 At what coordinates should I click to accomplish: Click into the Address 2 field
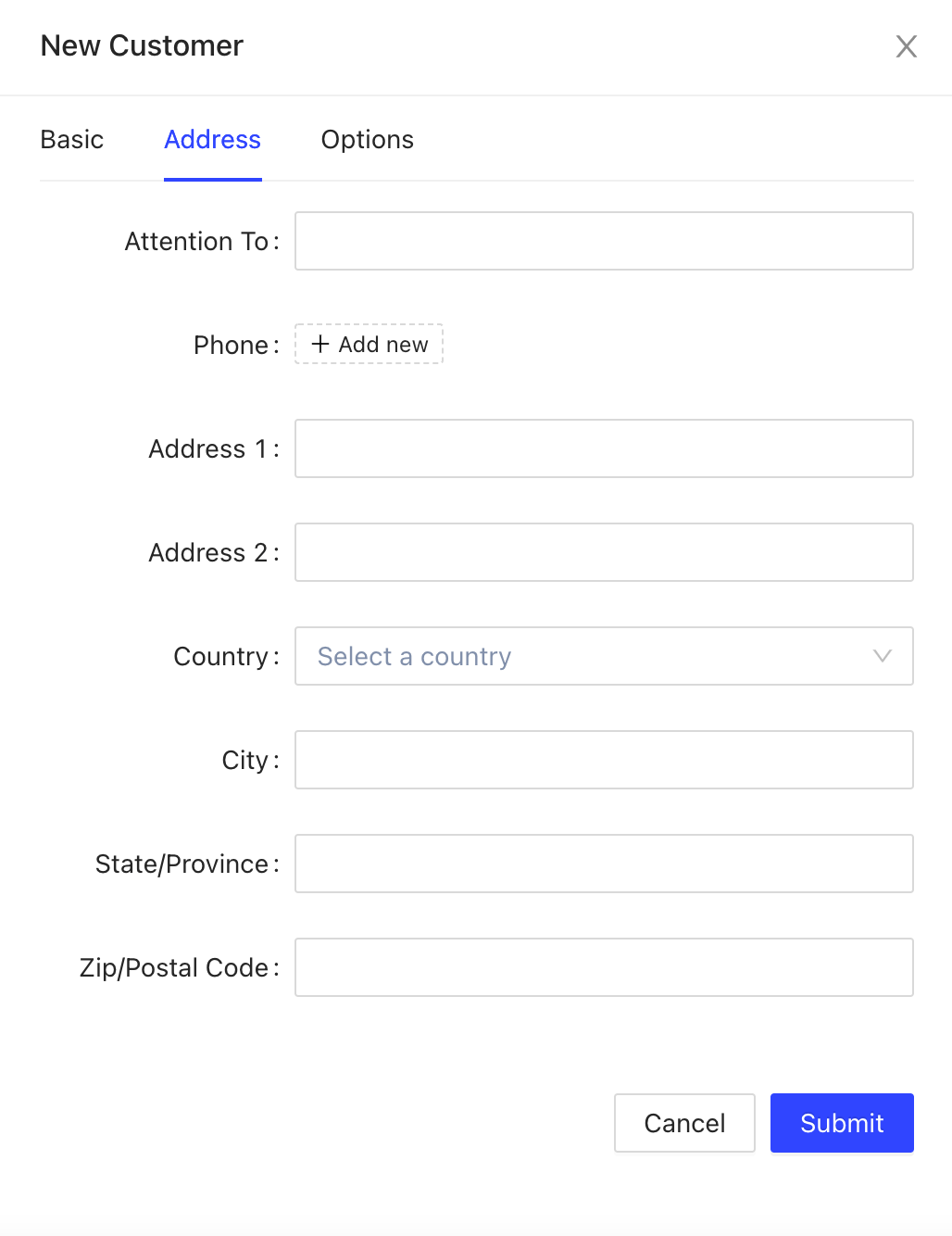[604, 552]
